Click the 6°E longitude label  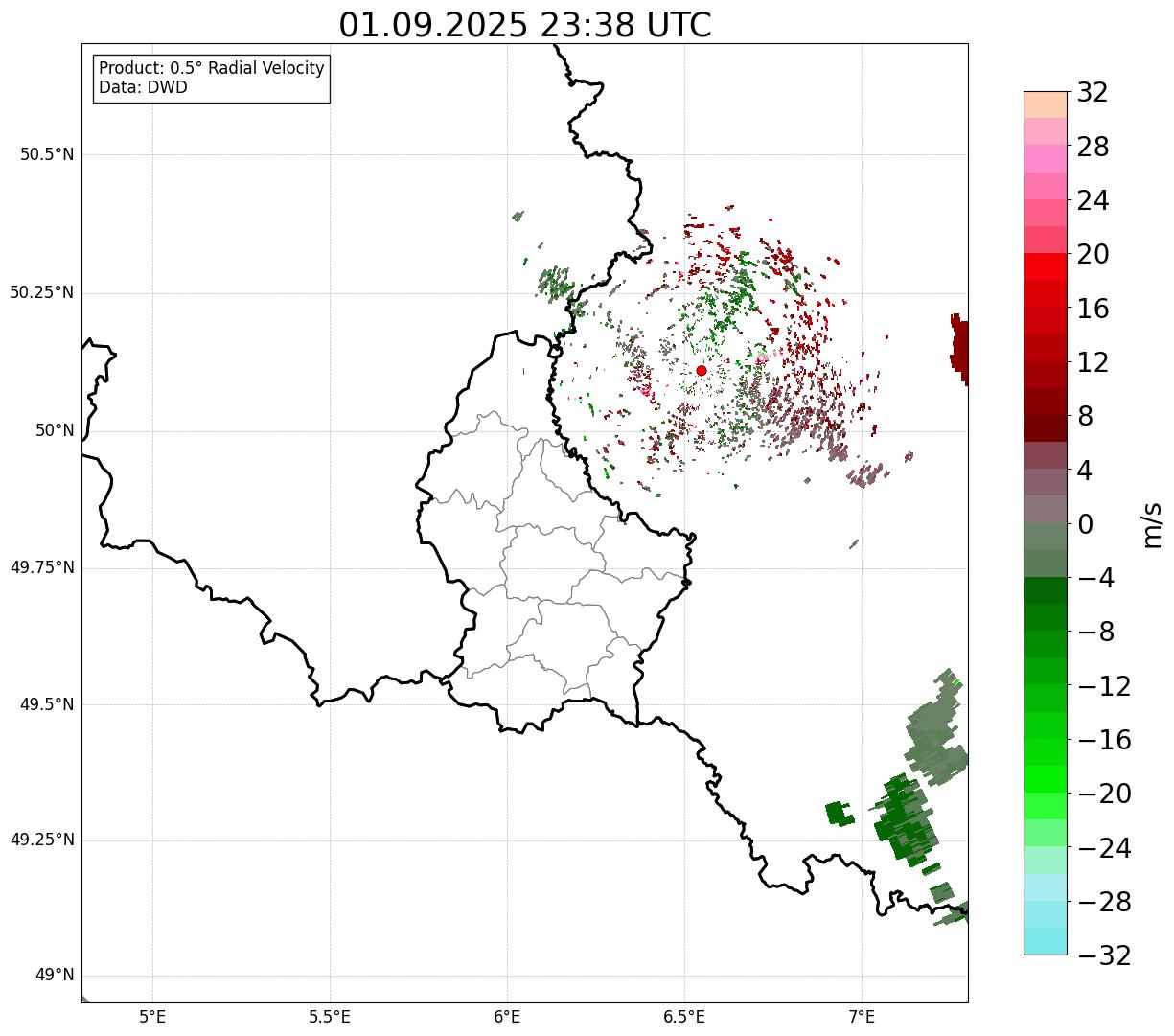point(507,1017)
